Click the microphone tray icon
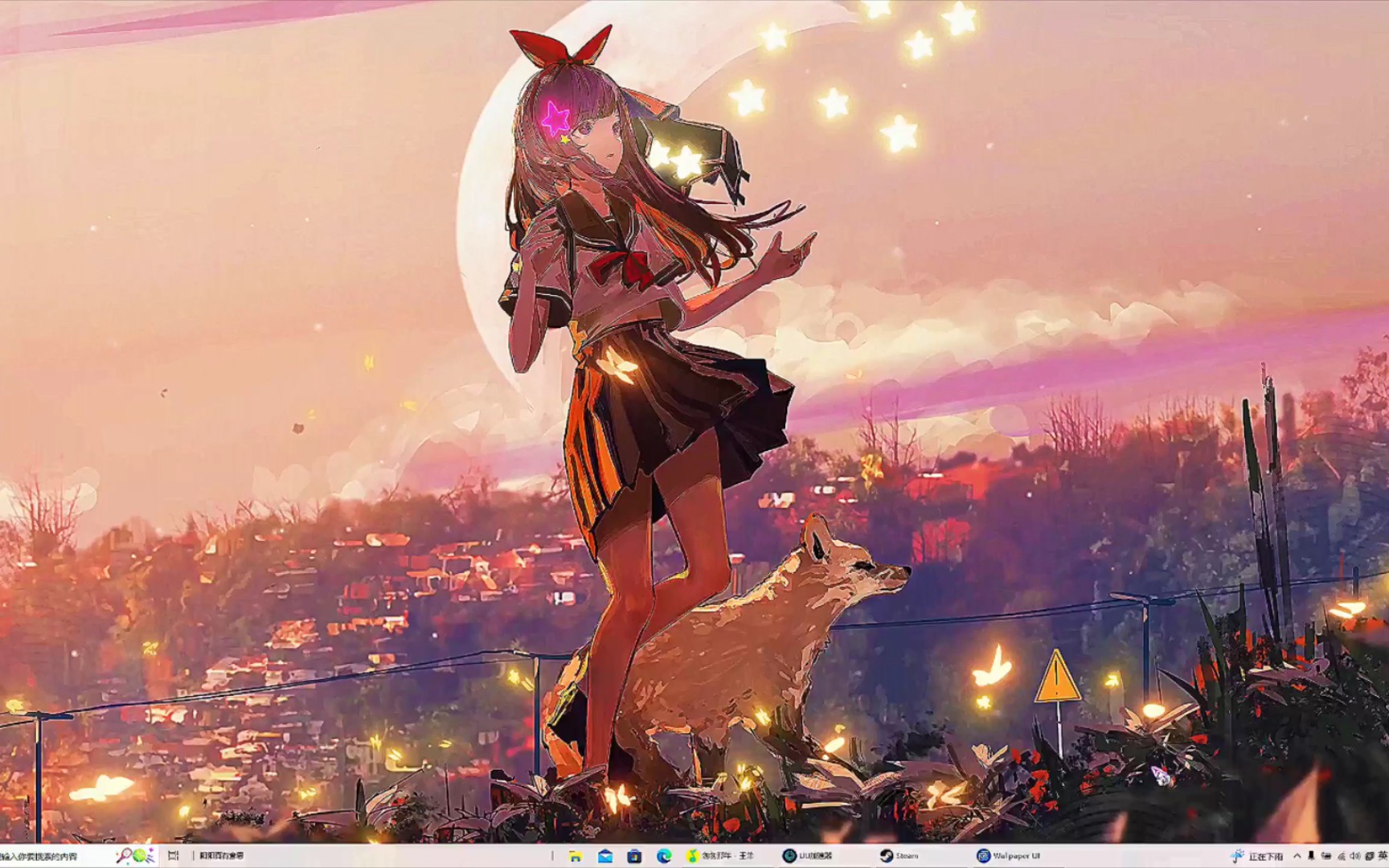This screenshot has width=1389, height=868. click(x=1311, y=857)
